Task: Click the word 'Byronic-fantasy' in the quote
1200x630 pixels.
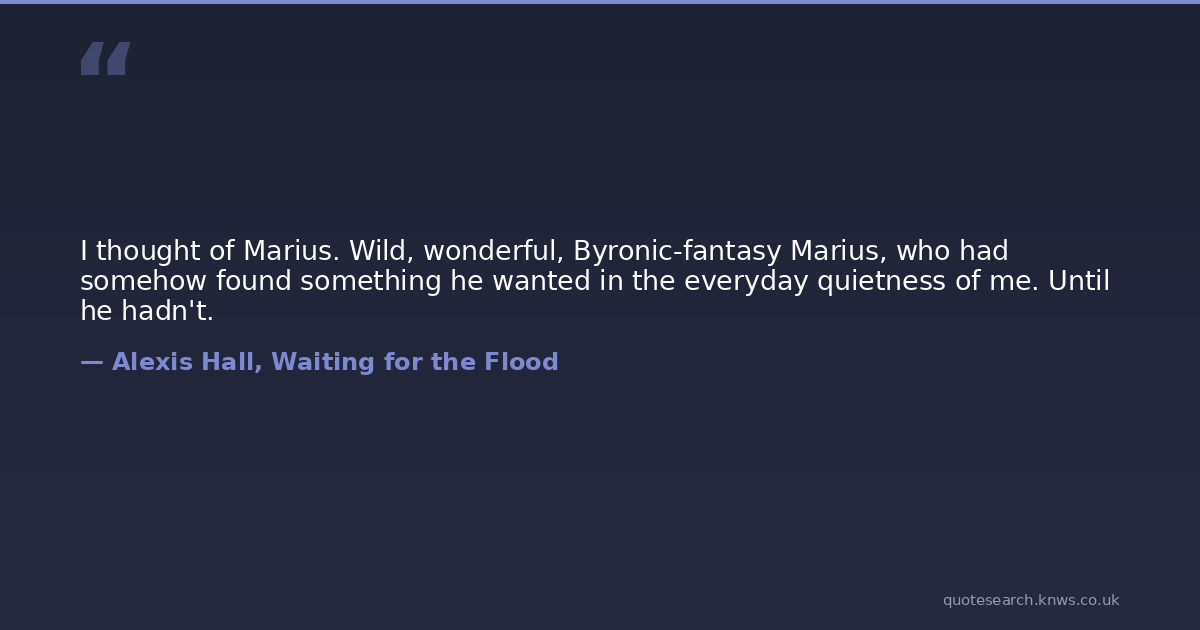Action: click(x=677, y=251)
